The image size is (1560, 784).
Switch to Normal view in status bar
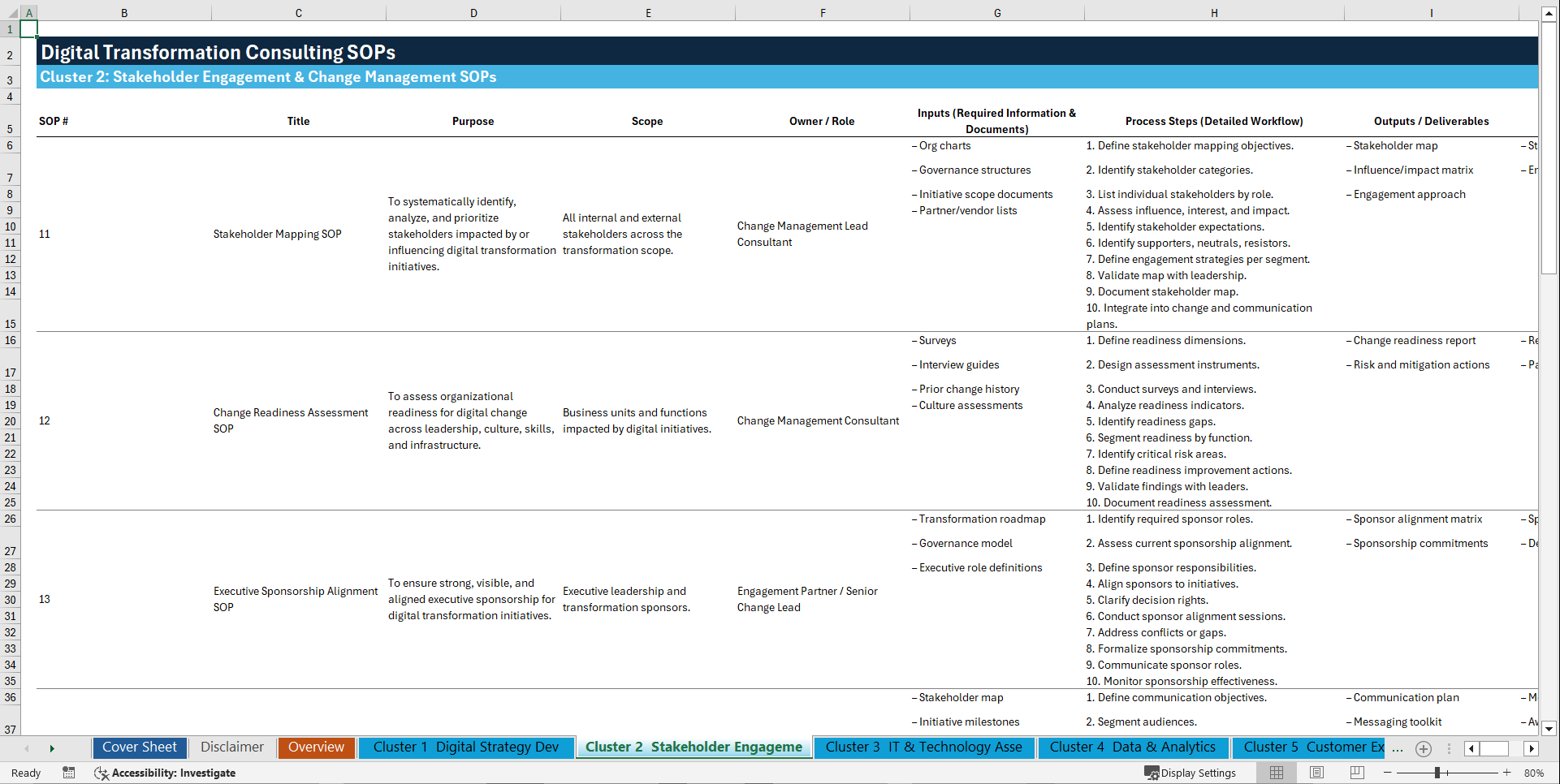click(x=1276, y=773)
